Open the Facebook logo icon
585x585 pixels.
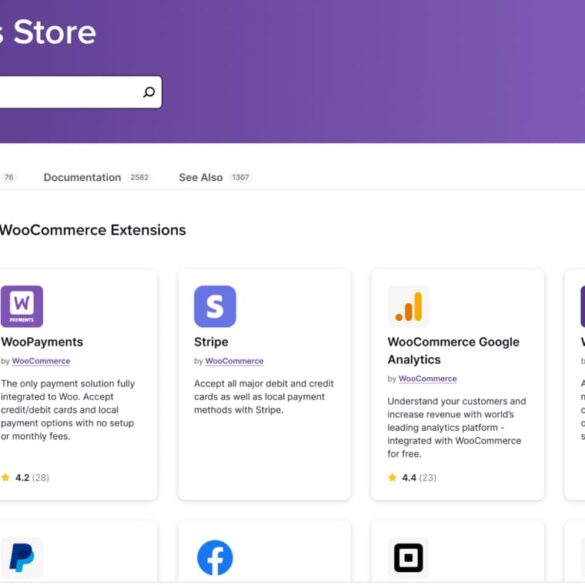click(x=215, y=558)
